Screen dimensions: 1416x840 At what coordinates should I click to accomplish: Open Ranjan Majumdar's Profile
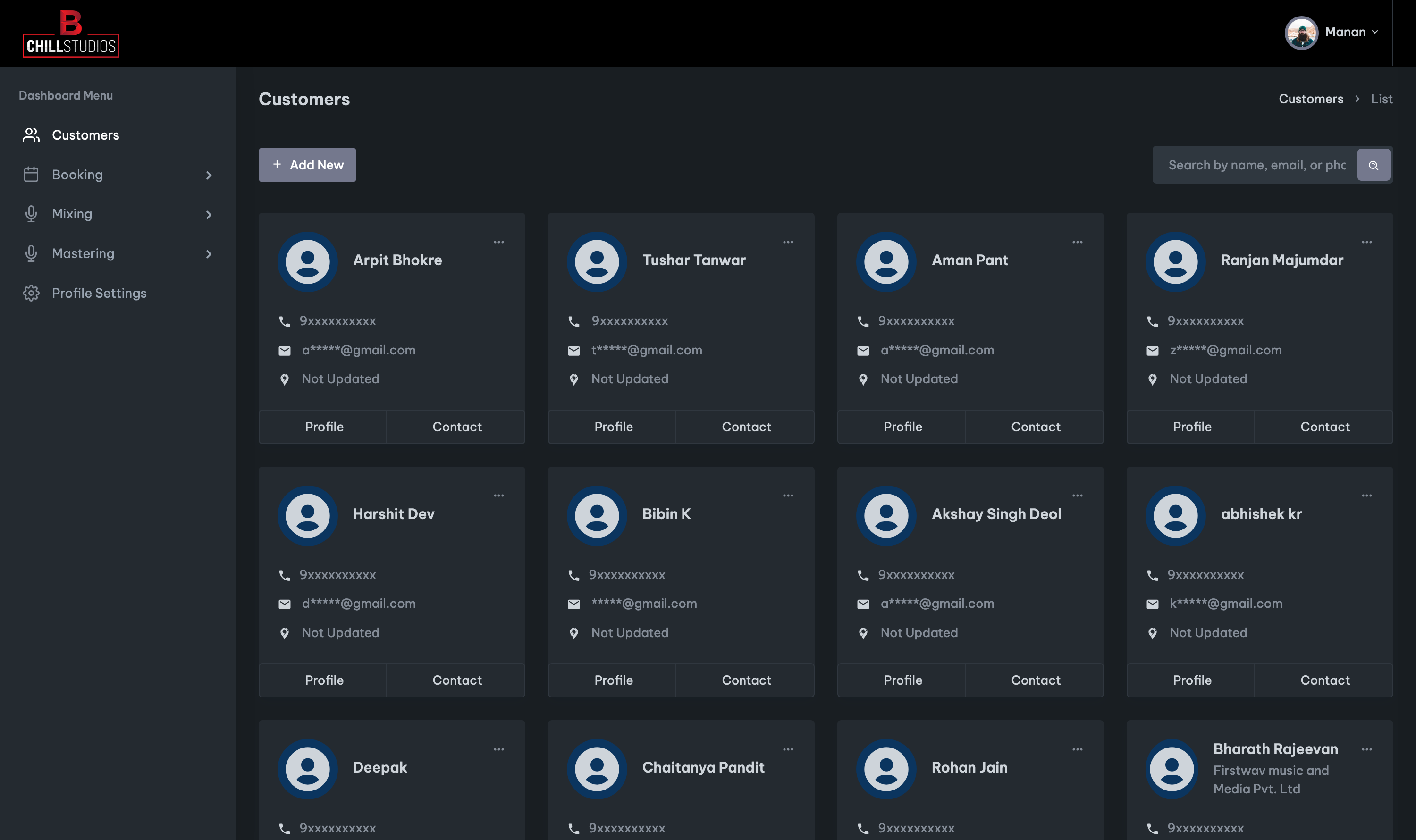[1191, 427]
